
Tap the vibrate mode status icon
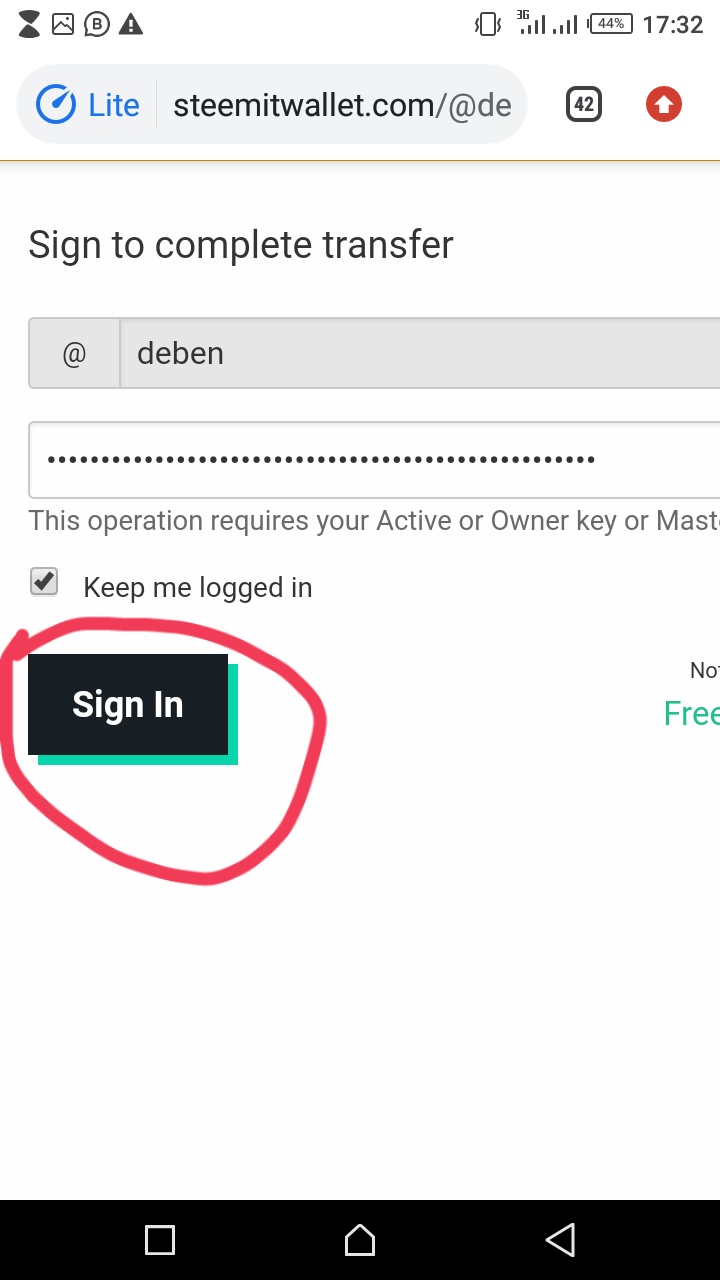tap(487, 24)
